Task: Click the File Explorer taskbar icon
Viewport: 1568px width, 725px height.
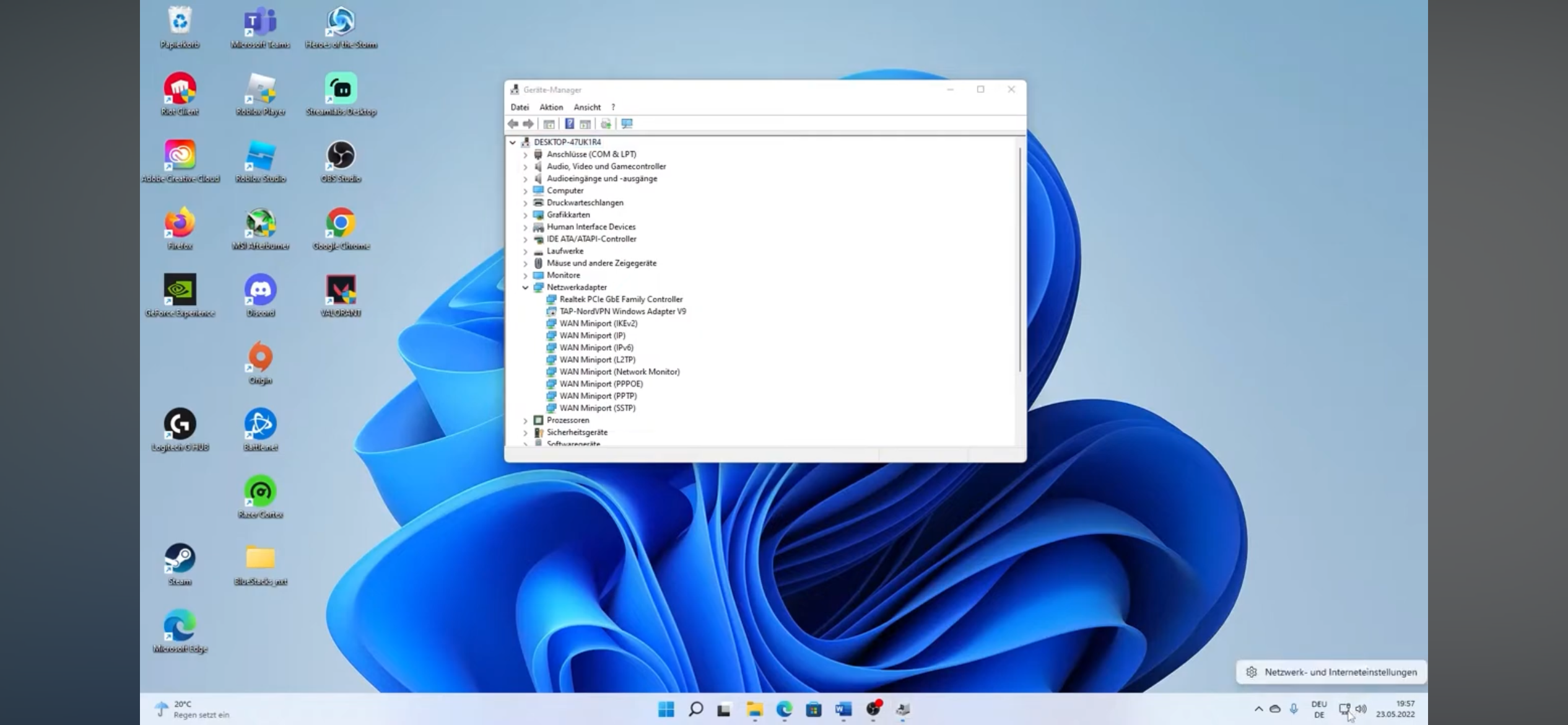Action: (x=754, y=709)
